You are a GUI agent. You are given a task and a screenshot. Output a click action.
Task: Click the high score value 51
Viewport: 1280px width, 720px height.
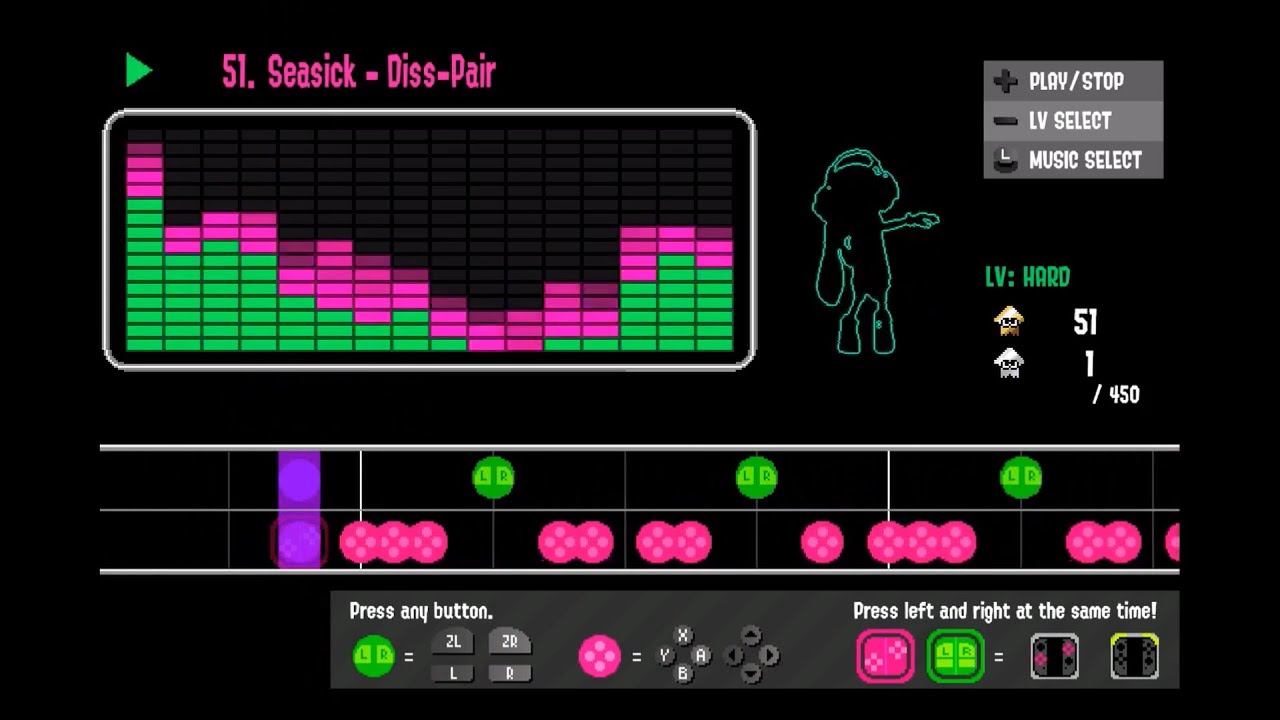[1085, 322]
